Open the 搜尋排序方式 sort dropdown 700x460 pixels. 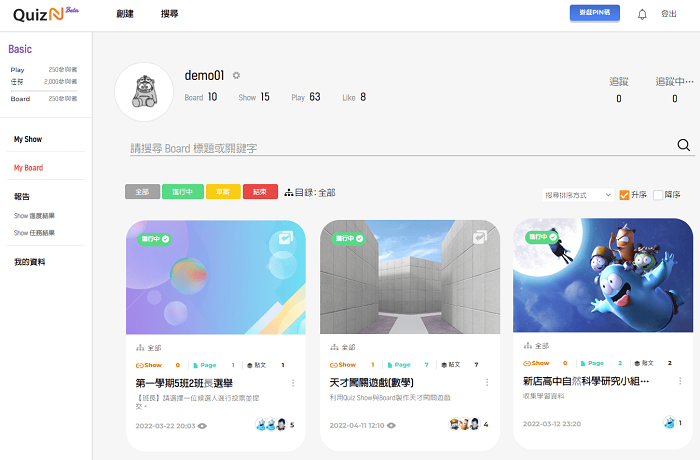pos(578,195)
